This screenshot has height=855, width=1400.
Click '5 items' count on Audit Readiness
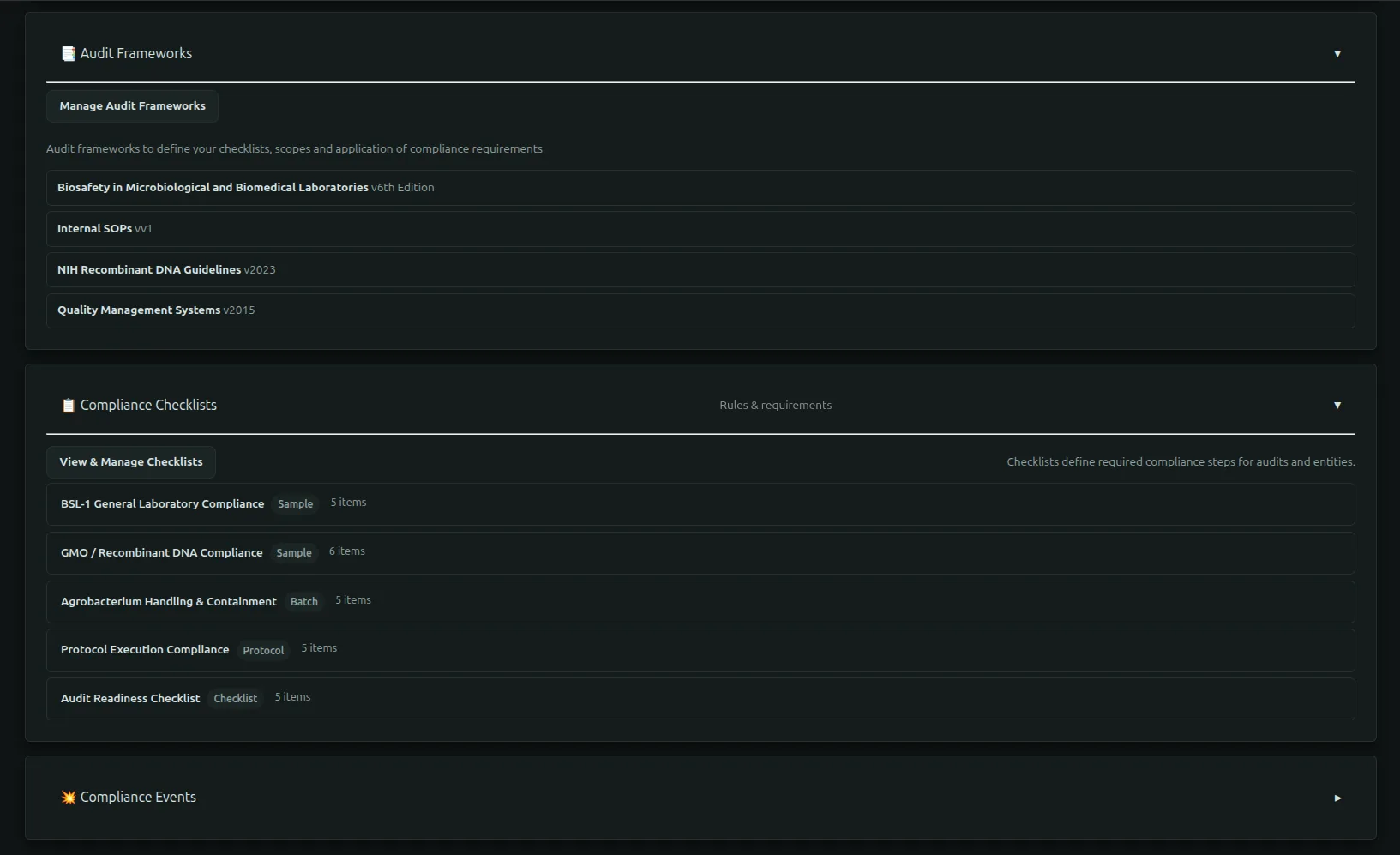(293, 697)
